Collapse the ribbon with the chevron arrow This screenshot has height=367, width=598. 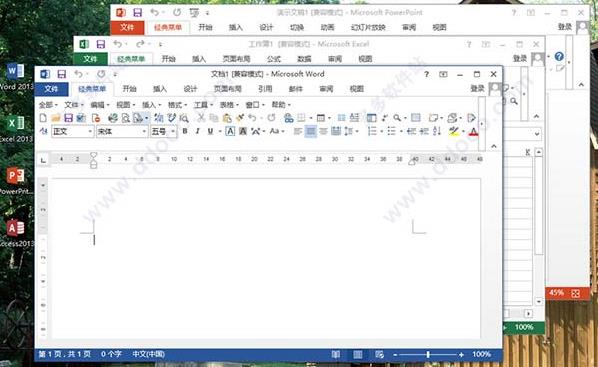[x=494, y=146]
